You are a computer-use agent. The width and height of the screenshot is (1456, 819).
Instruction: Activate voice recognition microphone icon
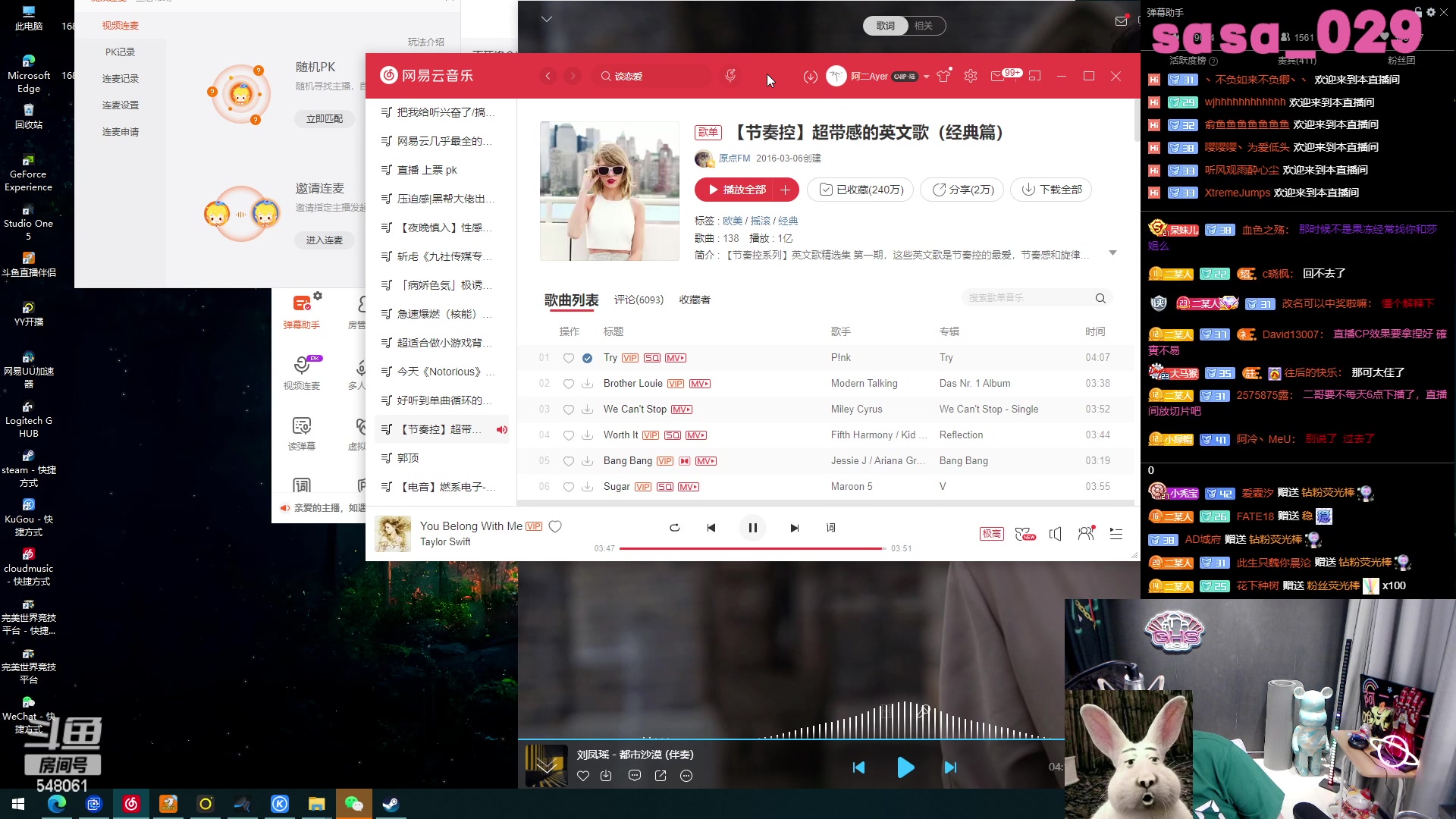point(730,76)
